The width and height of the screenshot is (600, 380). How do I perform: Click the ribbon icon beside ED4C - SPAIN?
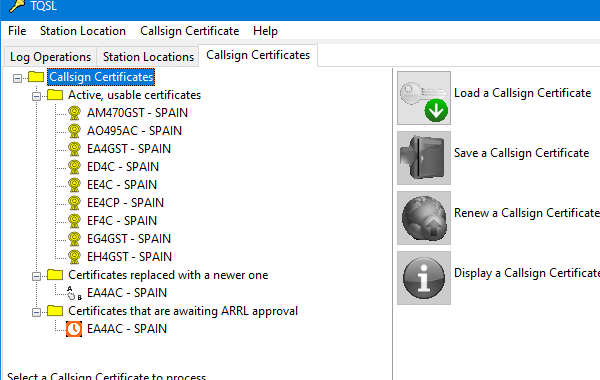point(74,167)
